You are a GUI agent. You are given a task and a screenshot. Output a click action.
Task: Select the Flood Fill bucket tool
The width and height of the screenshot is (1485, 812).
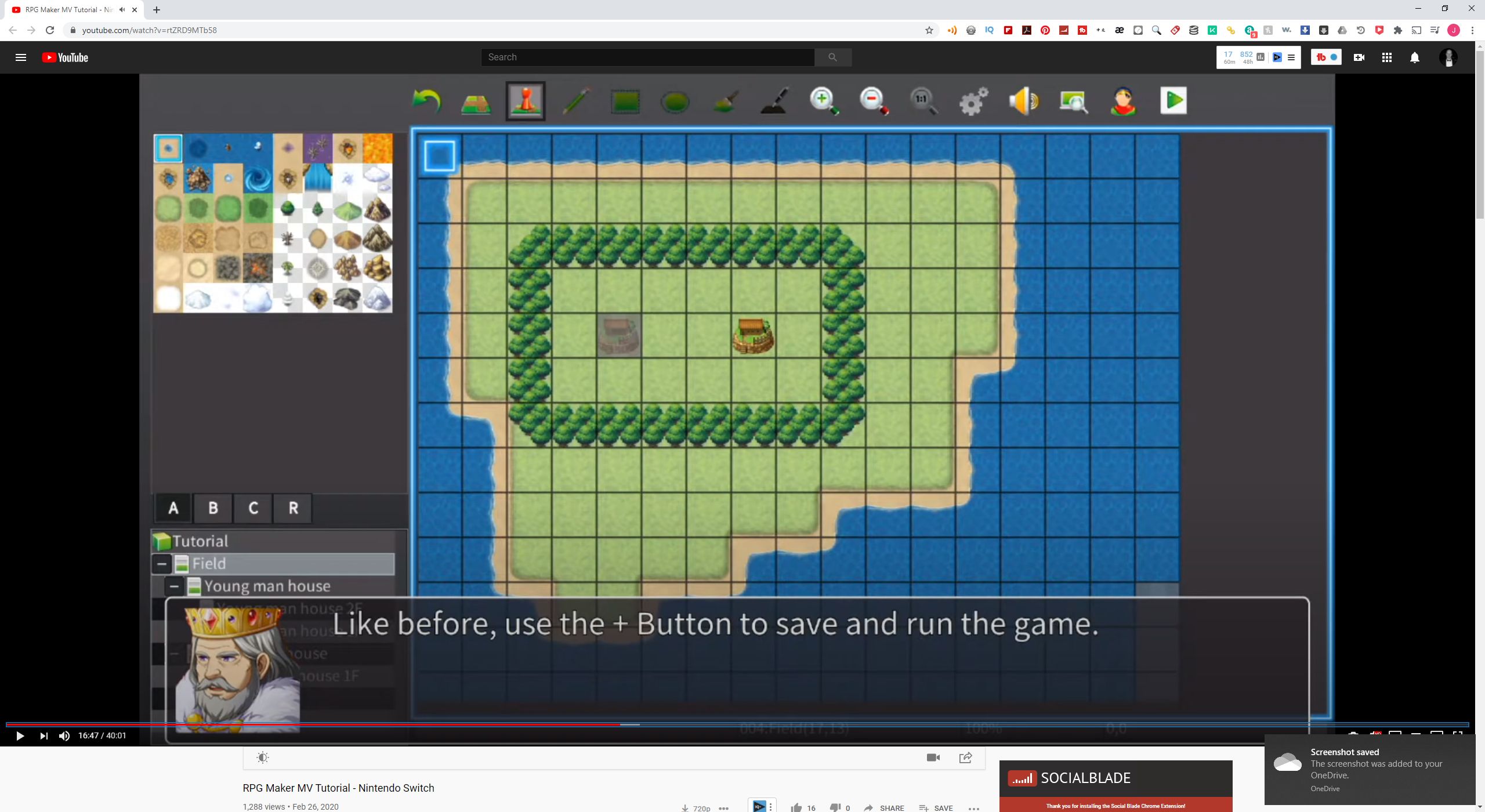click(x=725, y=101)
